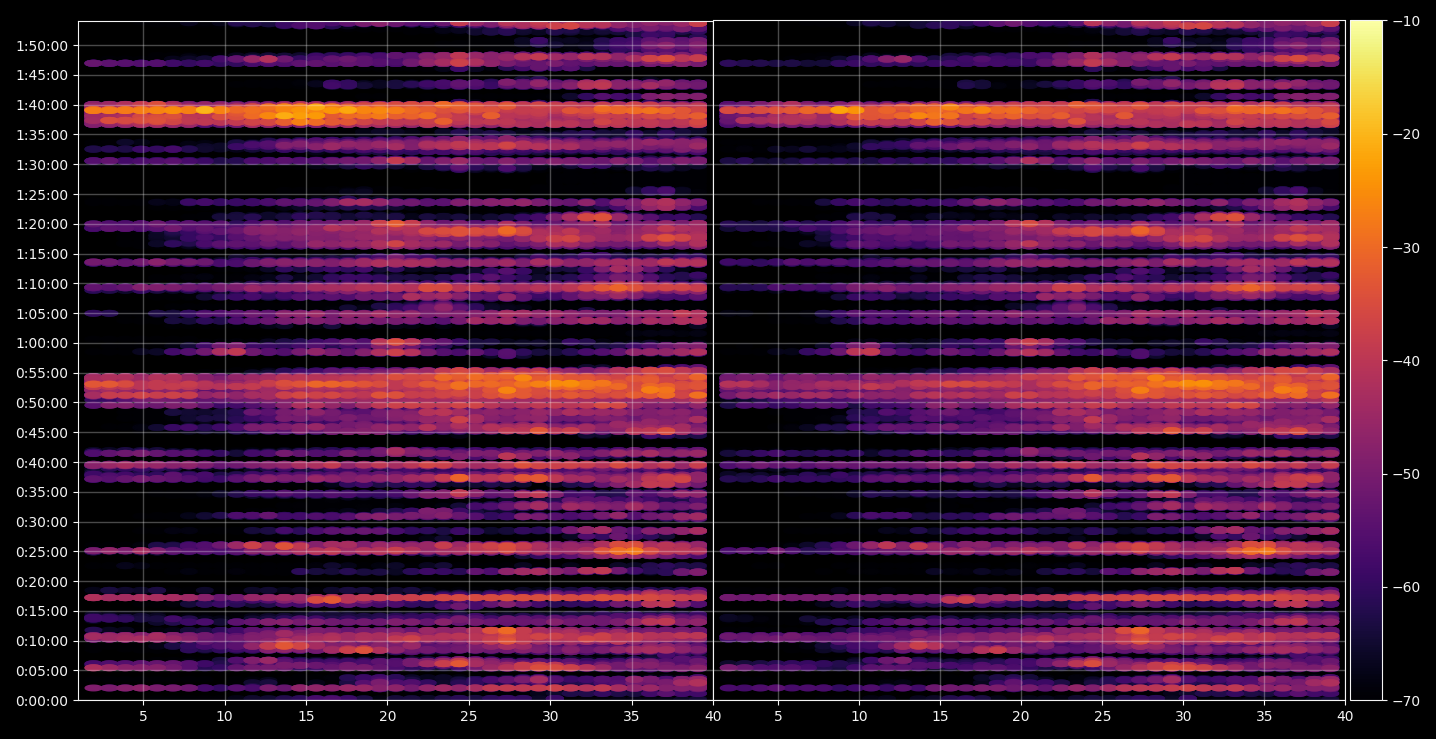Click x-axis tick 40 between the two heatmaps

tap(713, 717)
